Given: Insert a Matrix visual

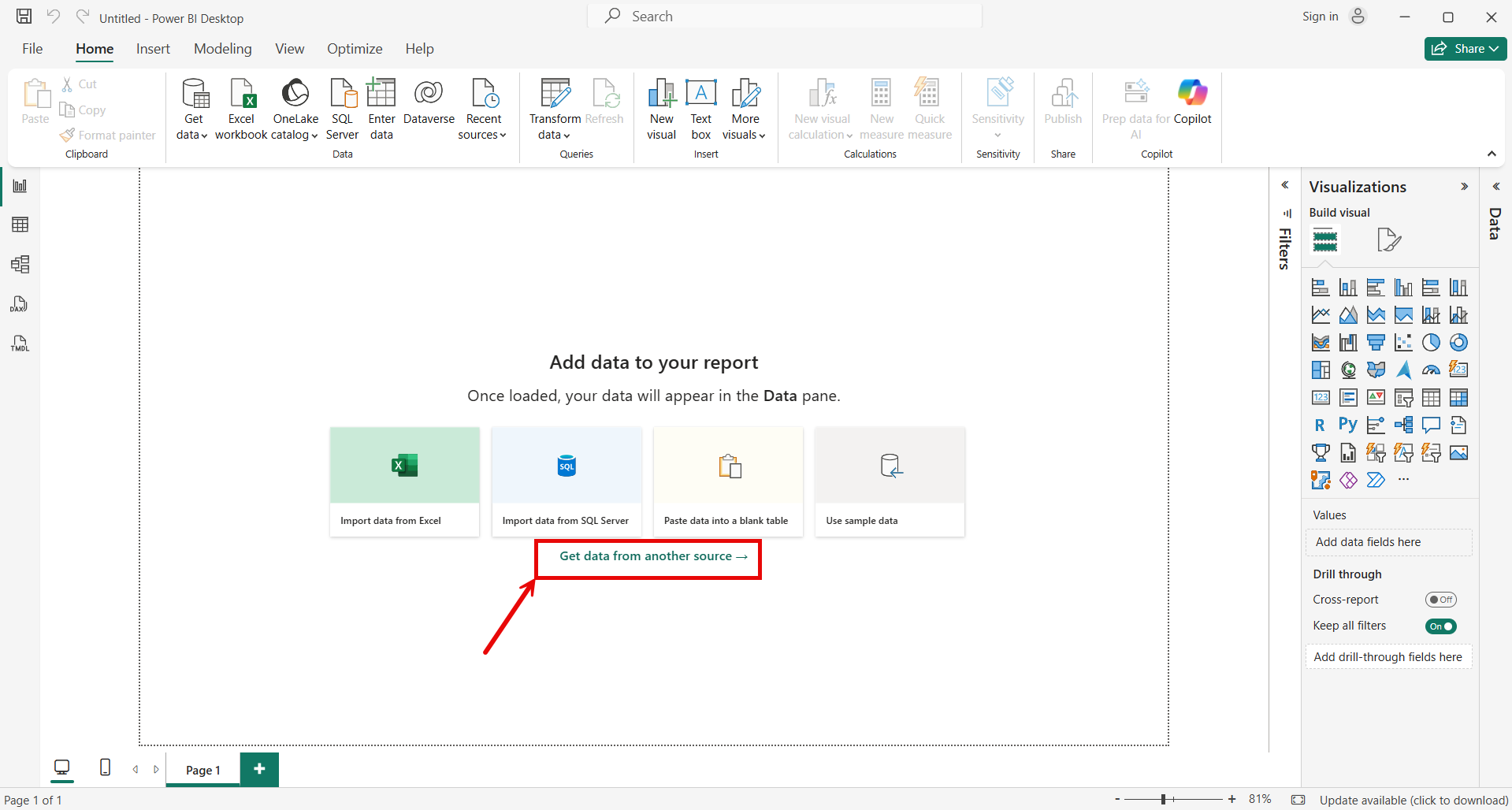Looking at the screenshot, I should coord(1459,398).
